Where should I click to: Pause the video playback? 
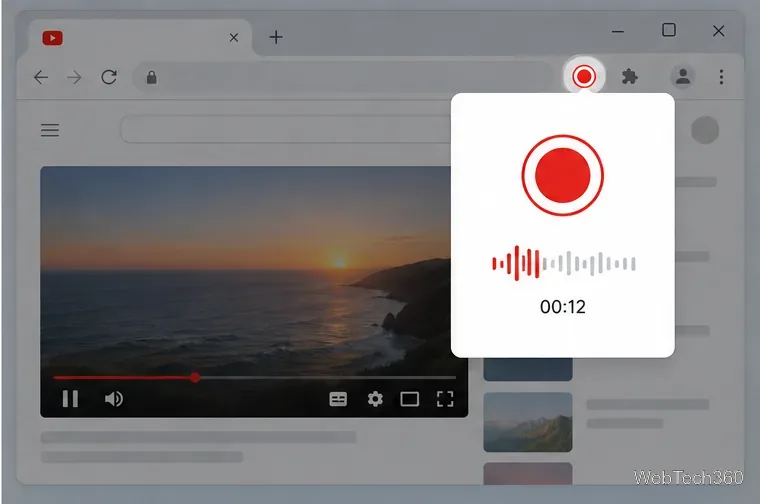(x=70, y=399)
